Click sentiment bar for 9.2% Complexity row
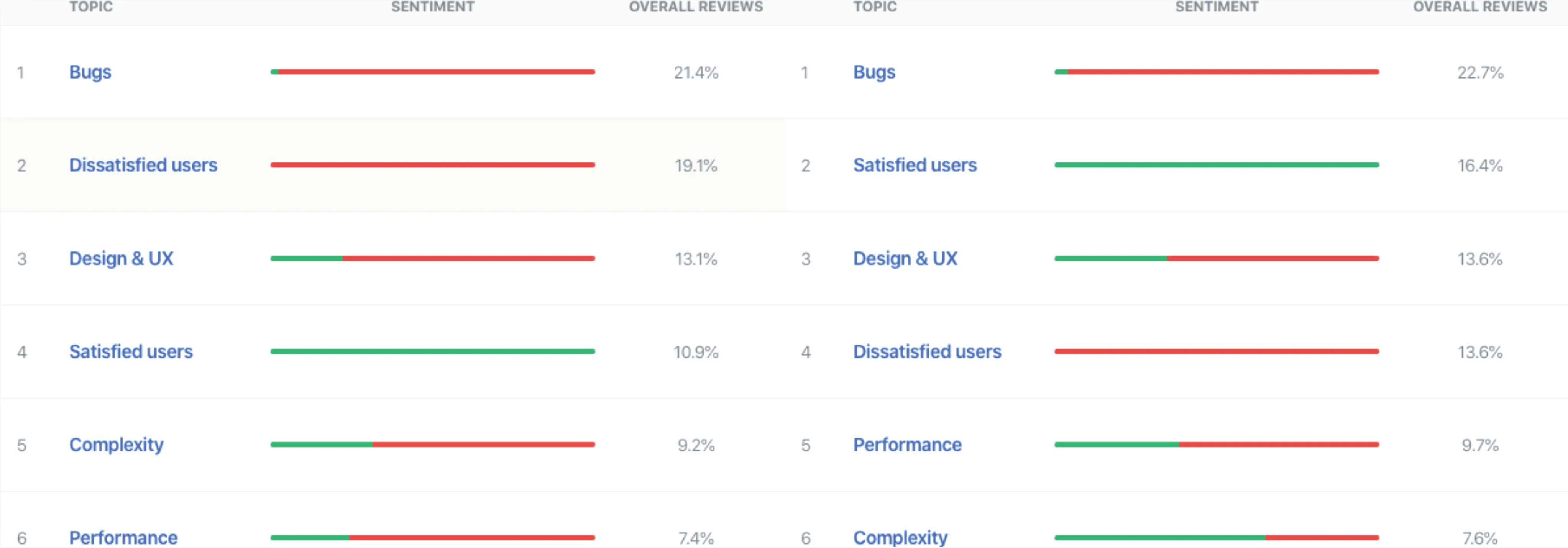The height and width of the screenshot is (548, 1568). tap(432, 445)
